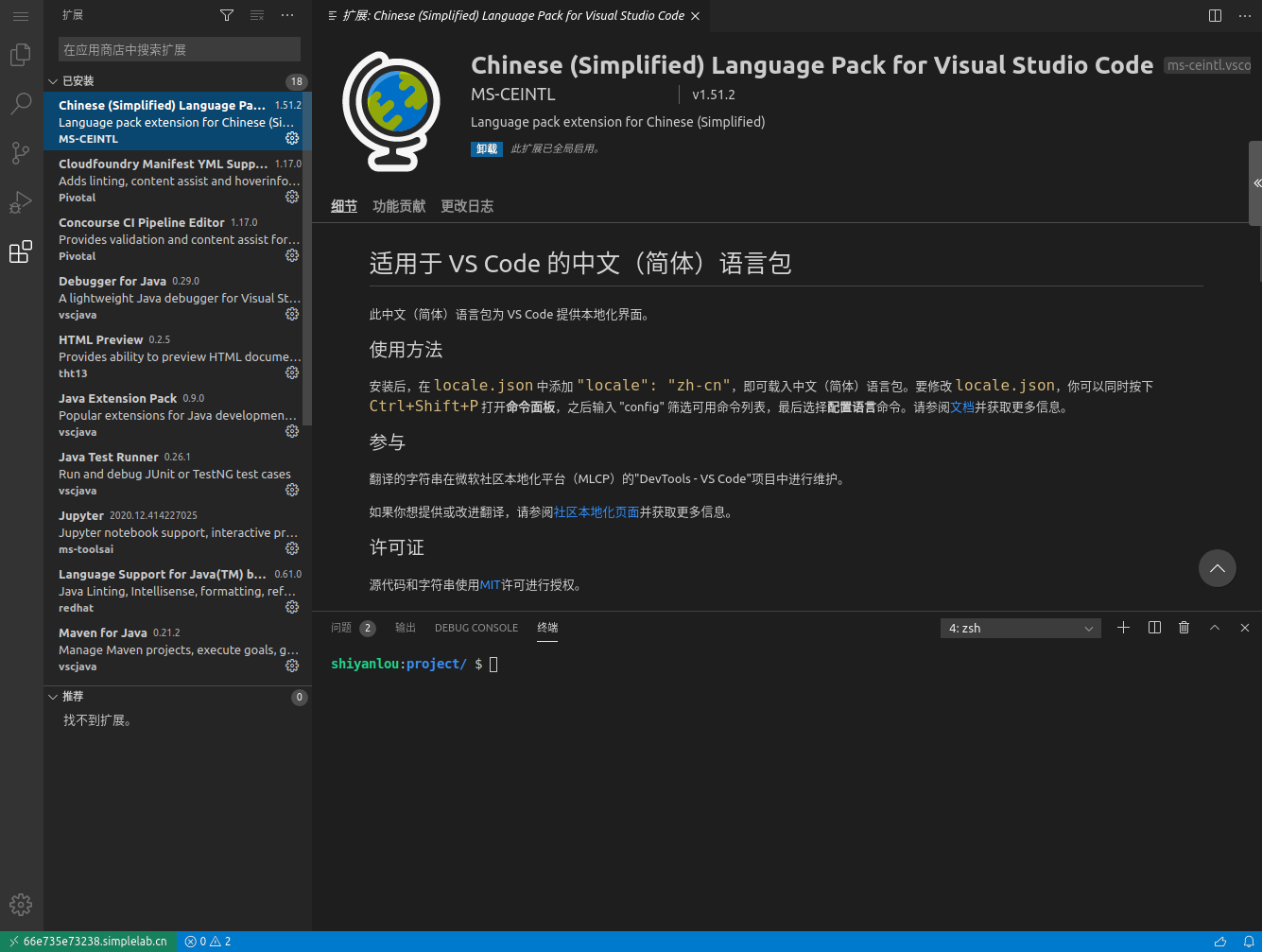Open gear menu for Language Support for Java

coord(292,607)
